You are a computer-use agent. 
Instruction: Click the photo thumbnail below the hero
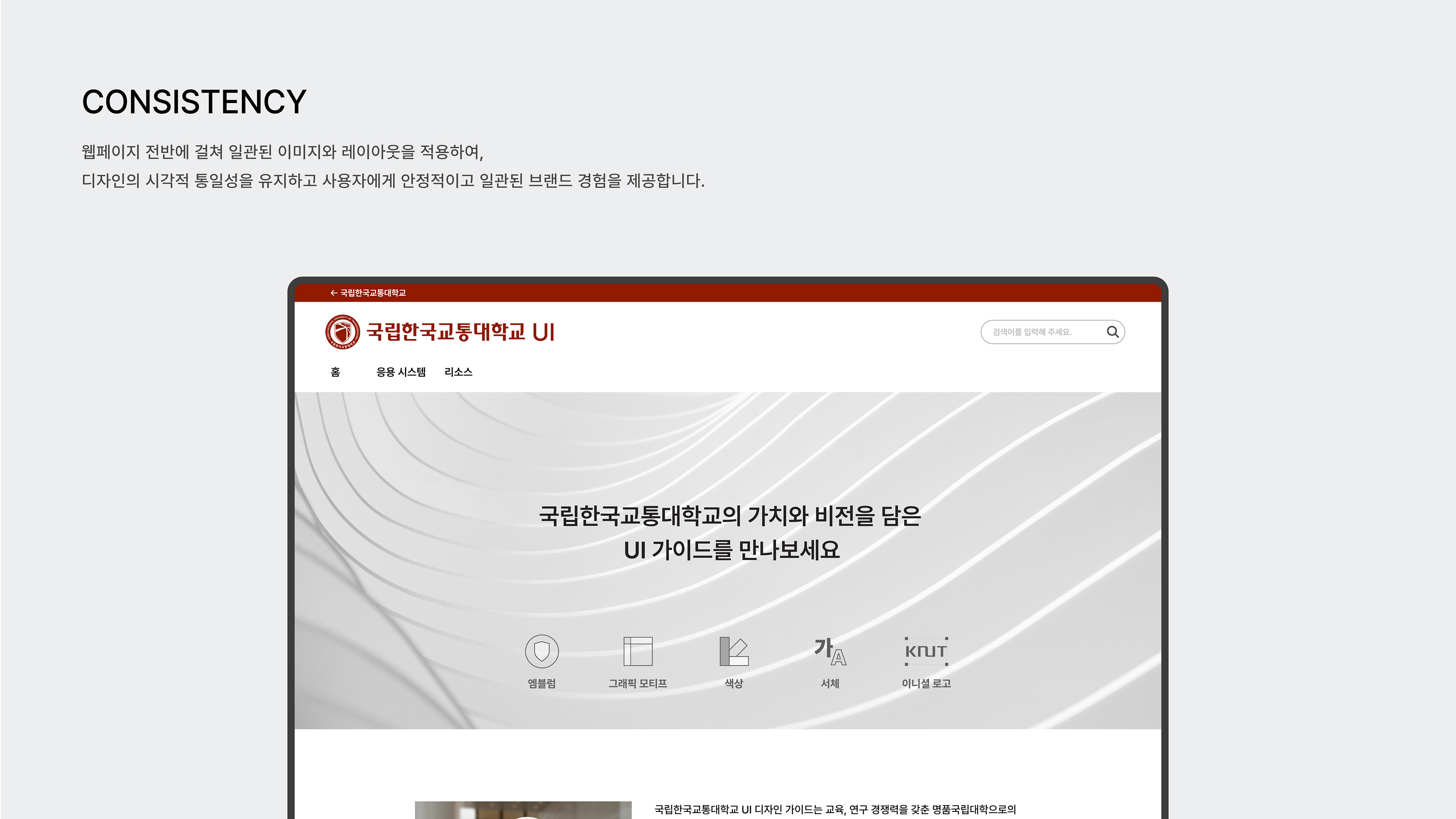coord(523,810)
